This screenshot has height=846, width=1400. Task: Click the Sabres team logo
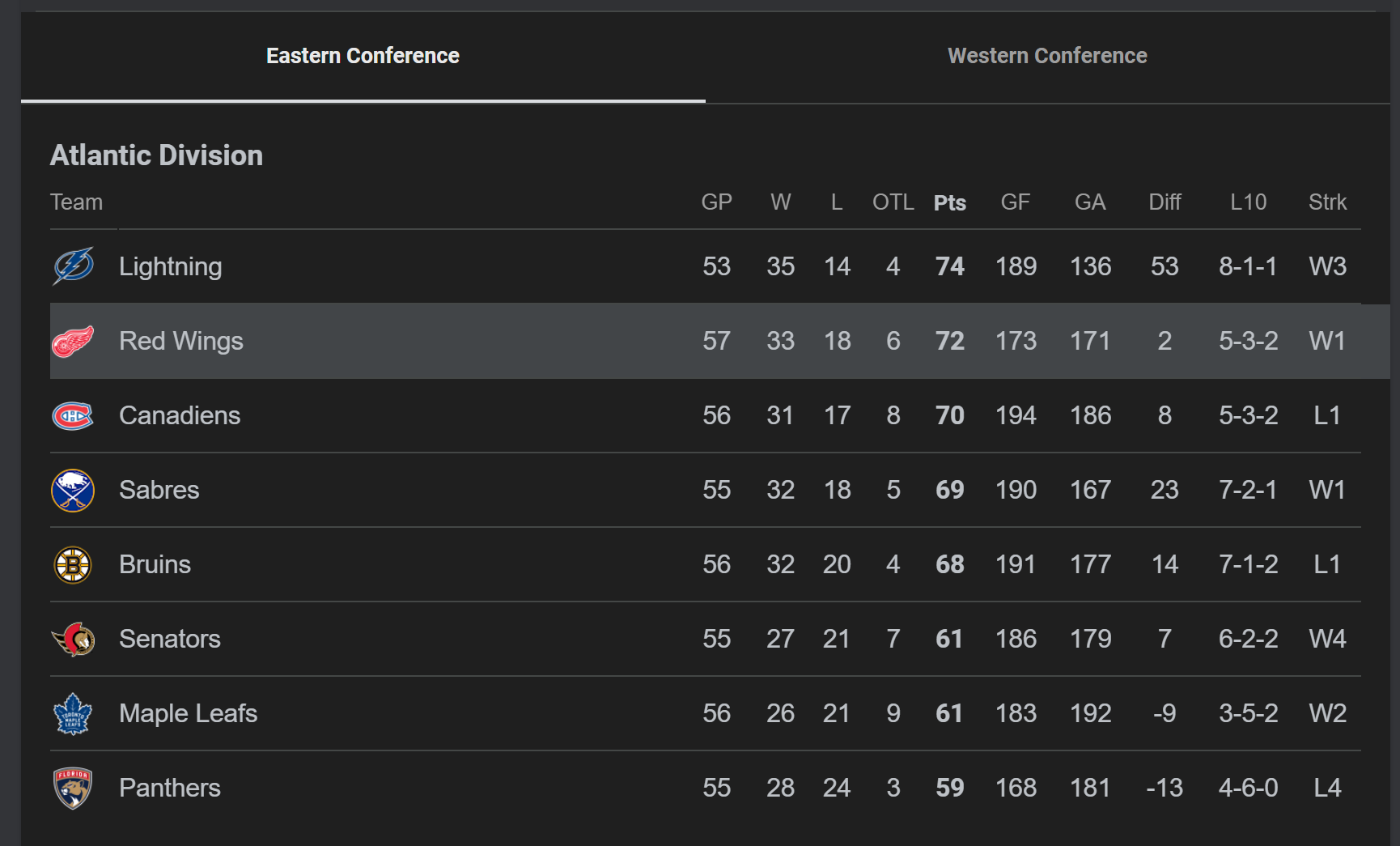(73, 491)
